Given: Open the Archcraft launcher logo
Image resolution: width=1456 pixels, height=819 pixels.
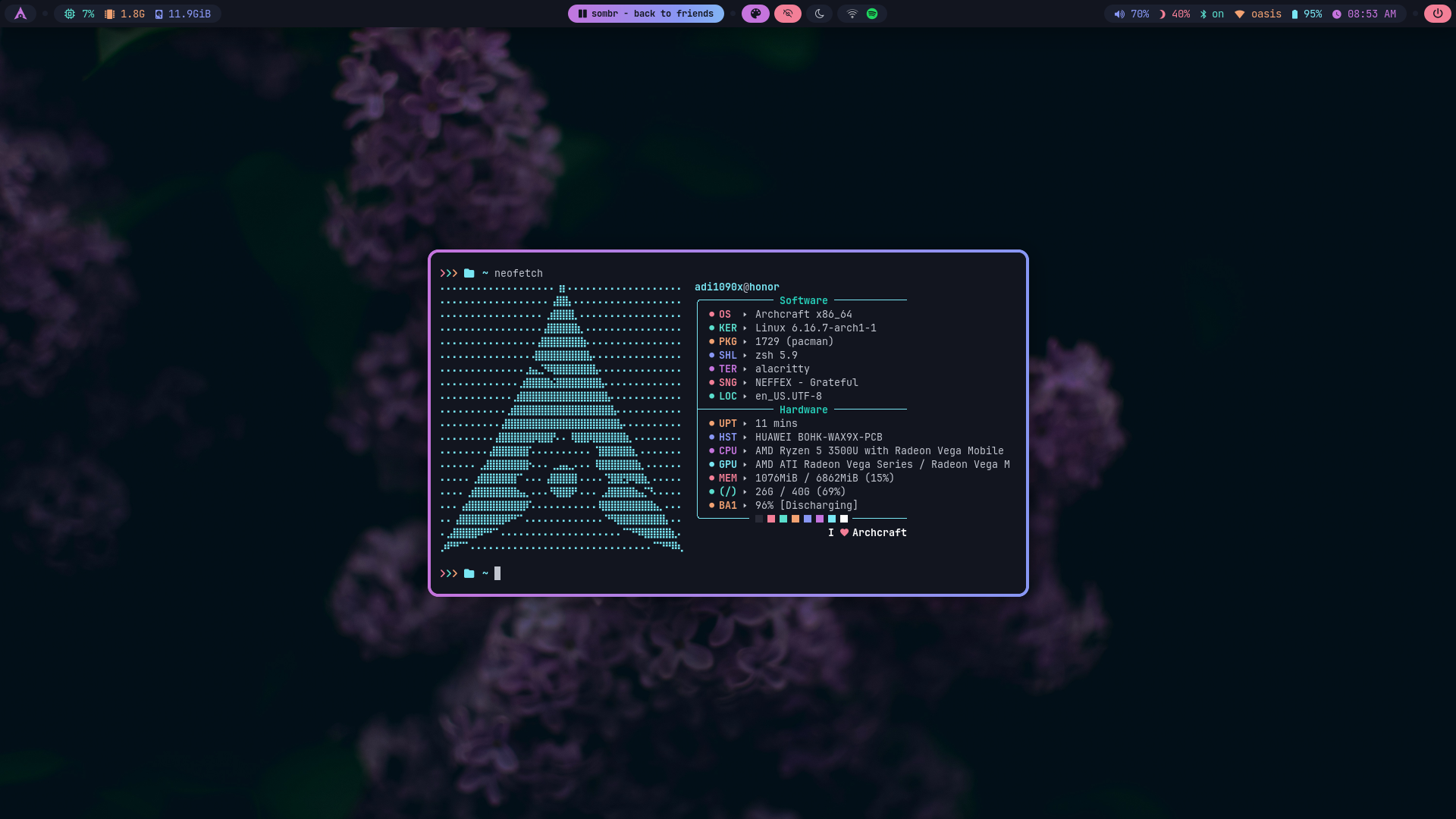Looking at the screenshot, I should (x=20, y=14).
